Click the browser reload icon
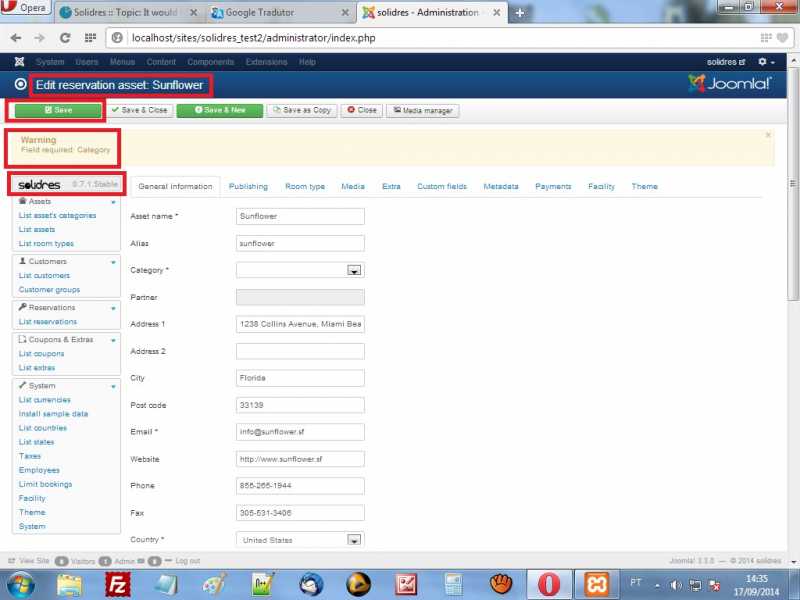 point(65,37)
